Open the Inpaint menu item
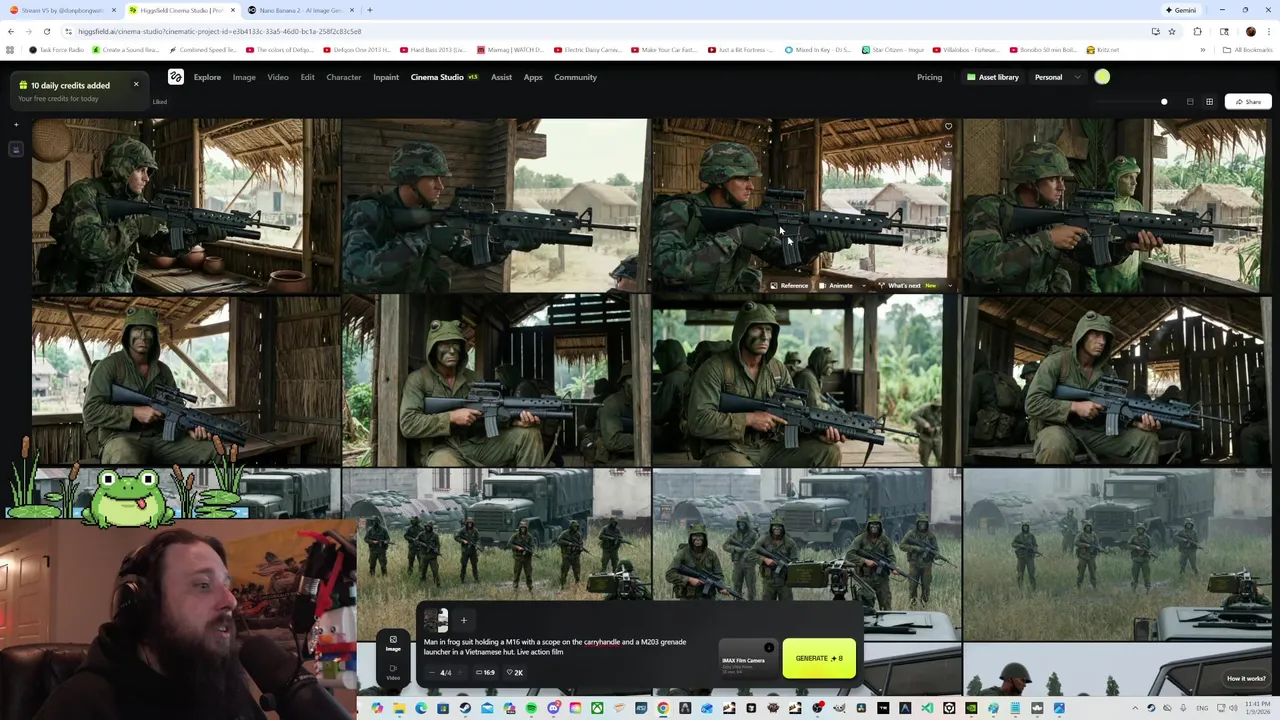Screen dimensions: 1280x720 coord(385,77)
